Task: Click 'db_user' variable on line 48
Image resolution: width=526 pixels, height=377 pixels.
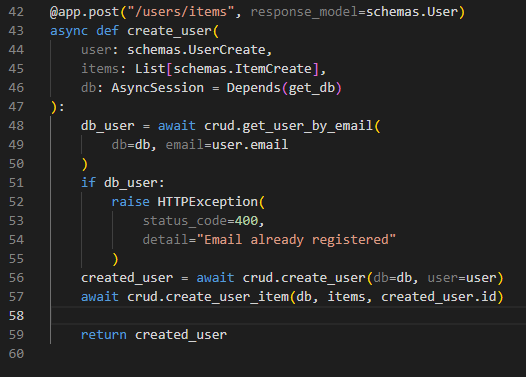Action: tap(108, 126)
